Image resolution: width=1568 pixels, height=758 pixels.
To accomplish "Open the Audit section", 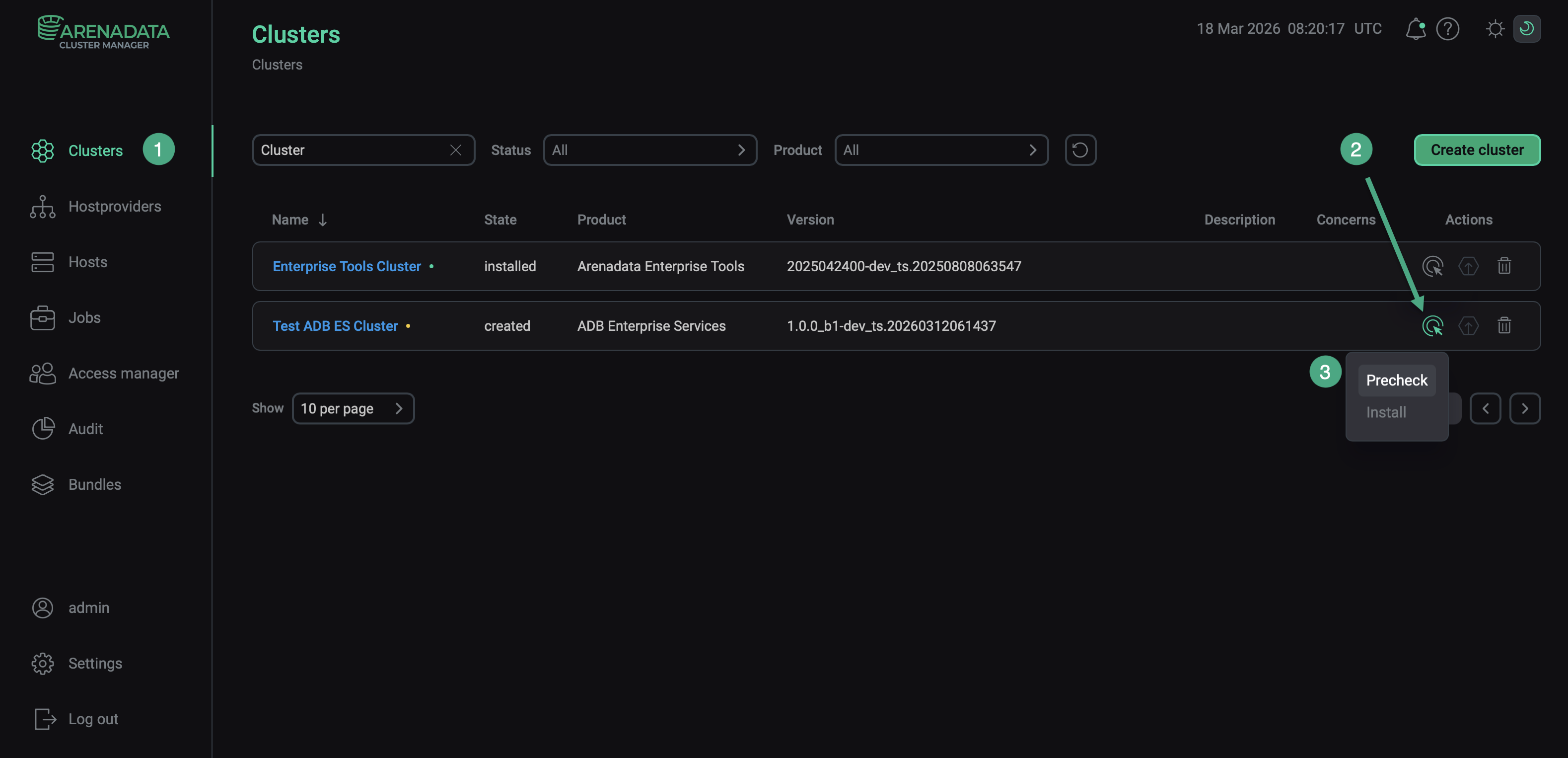I will point(85,429).
